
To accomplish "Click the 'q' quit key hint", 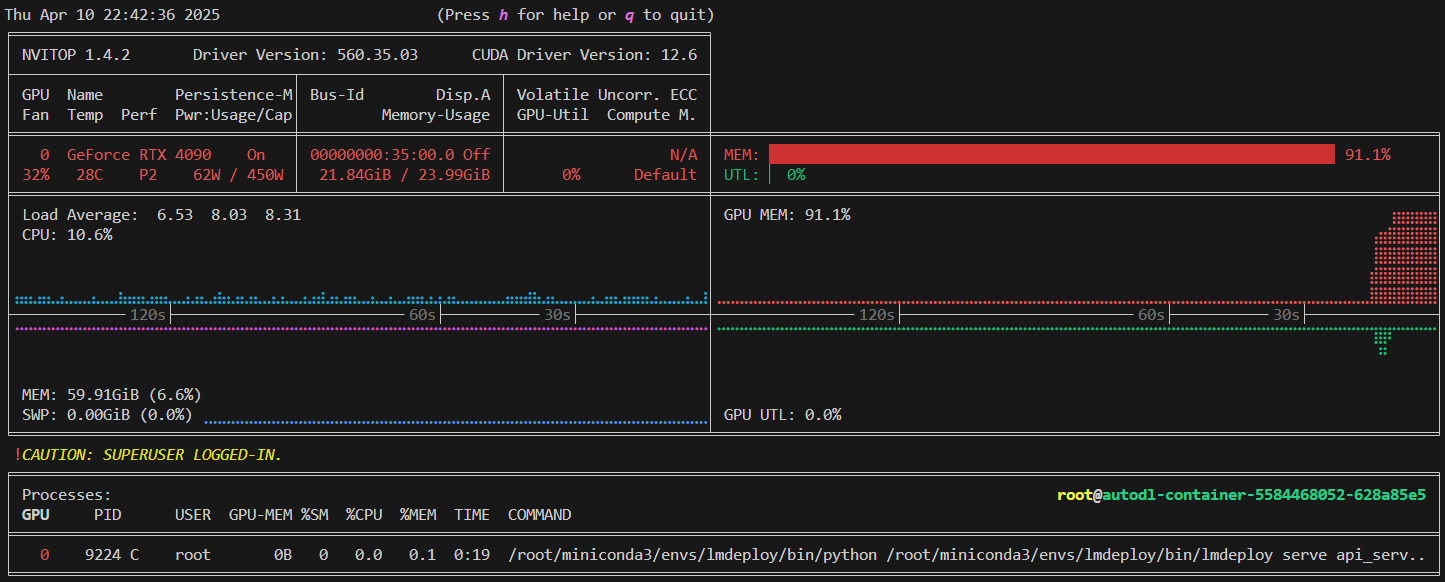I will 629,15.
